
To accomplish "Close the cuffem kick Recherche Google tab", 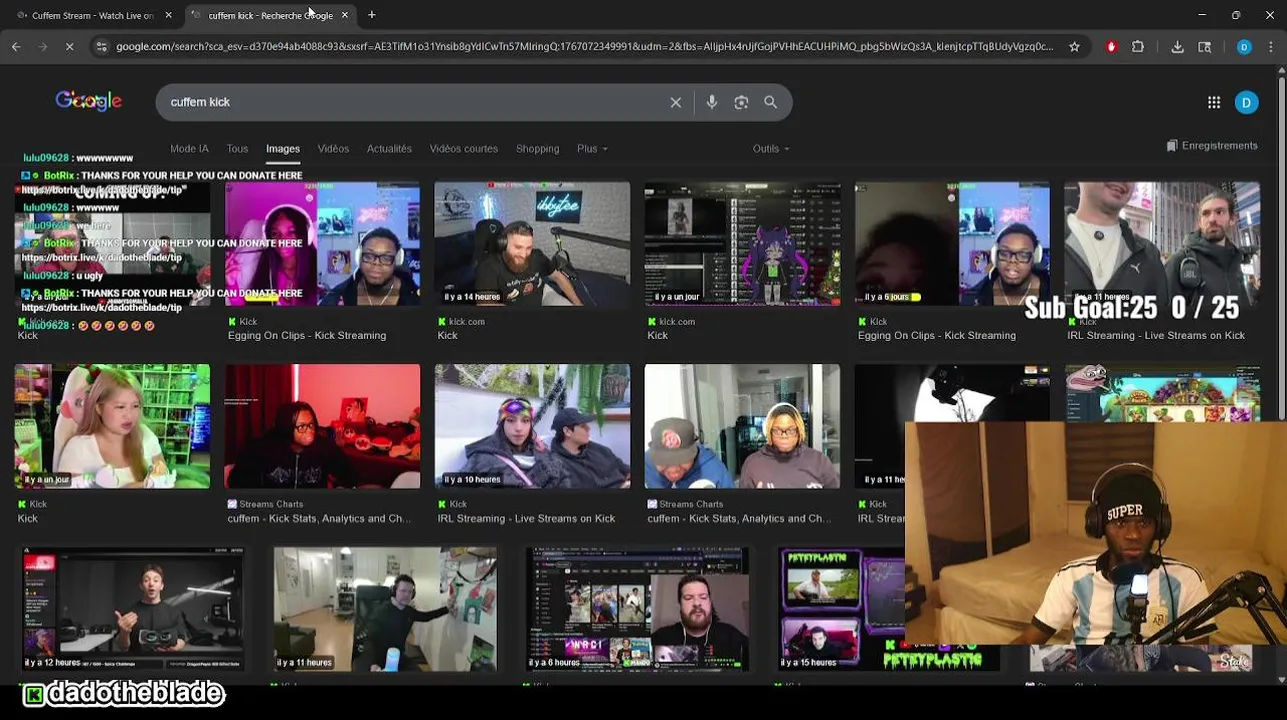I will (345, 15).
